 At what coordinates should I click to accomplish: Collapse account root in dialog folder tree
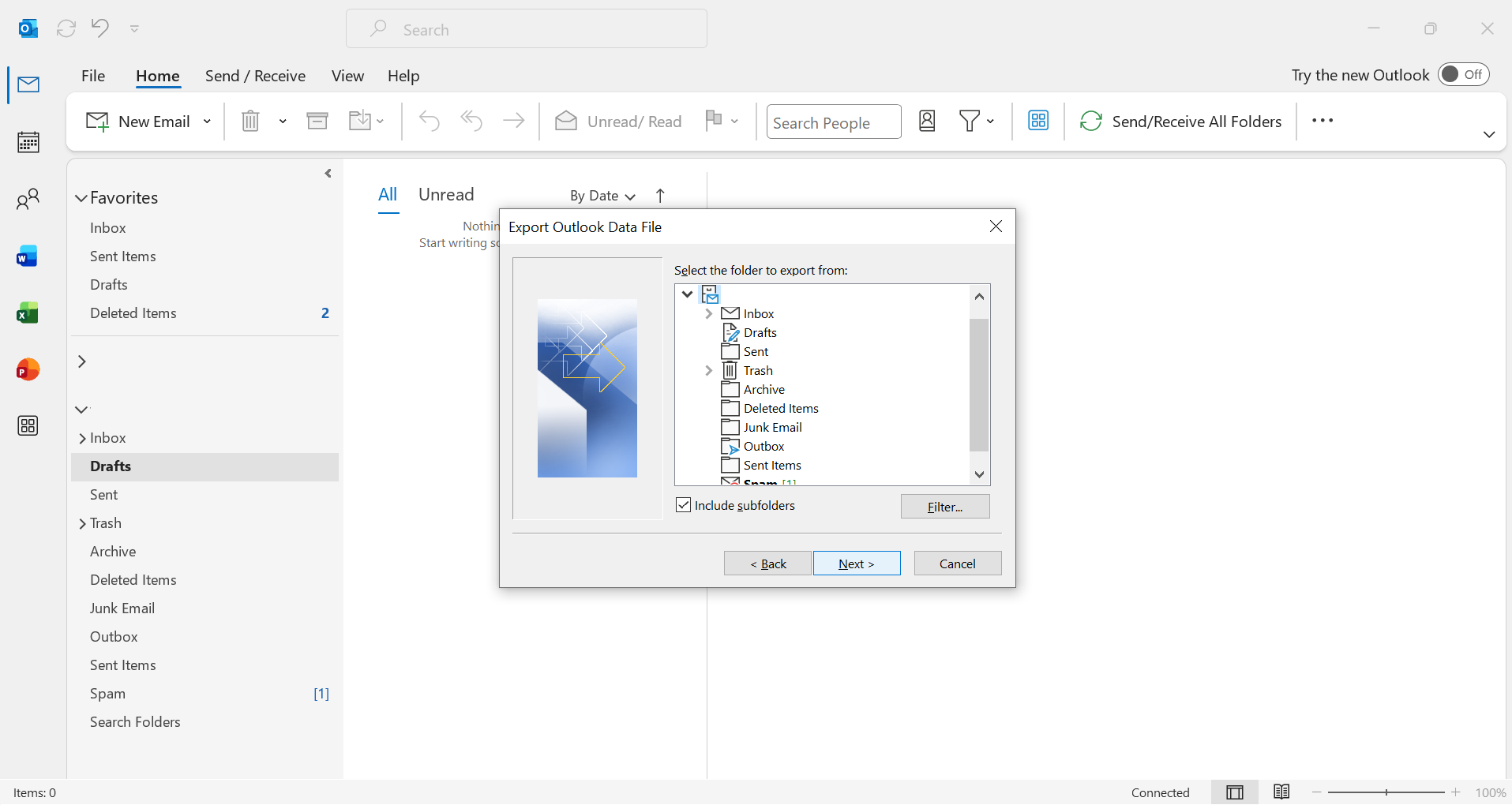coord(687,294)
